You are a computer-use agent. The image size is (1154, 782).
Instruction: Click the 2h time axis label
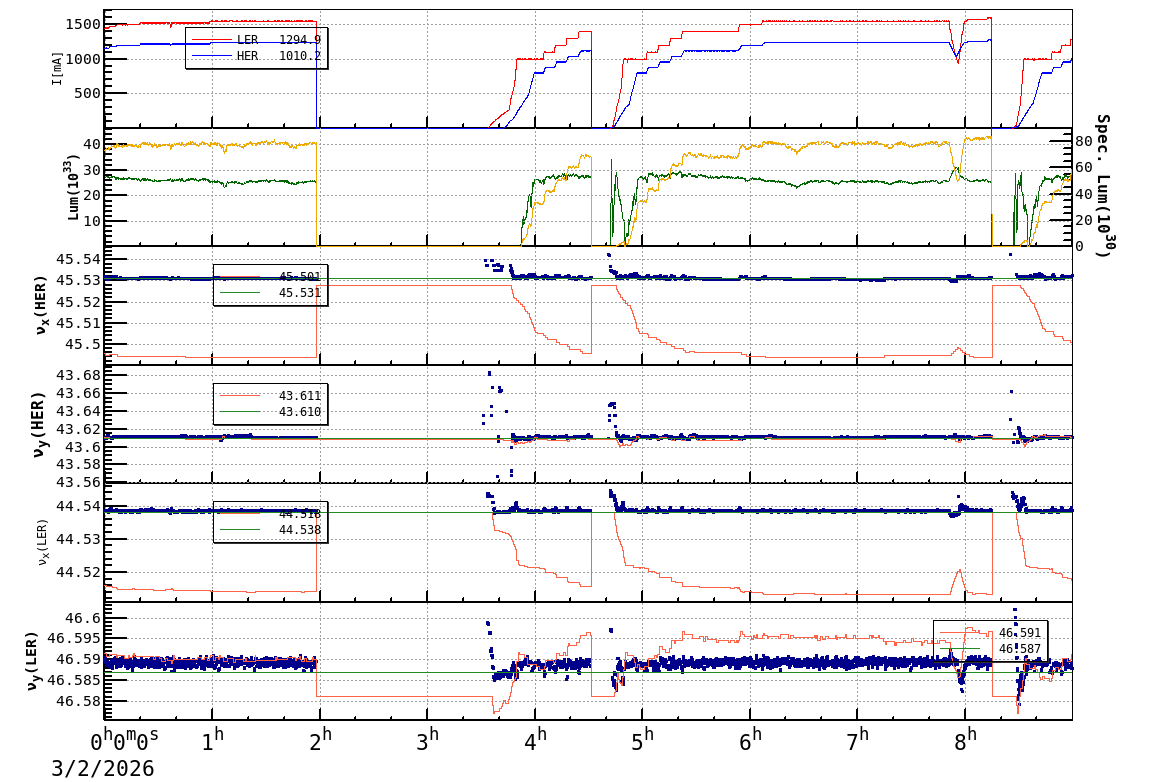[x=320, y=739]
